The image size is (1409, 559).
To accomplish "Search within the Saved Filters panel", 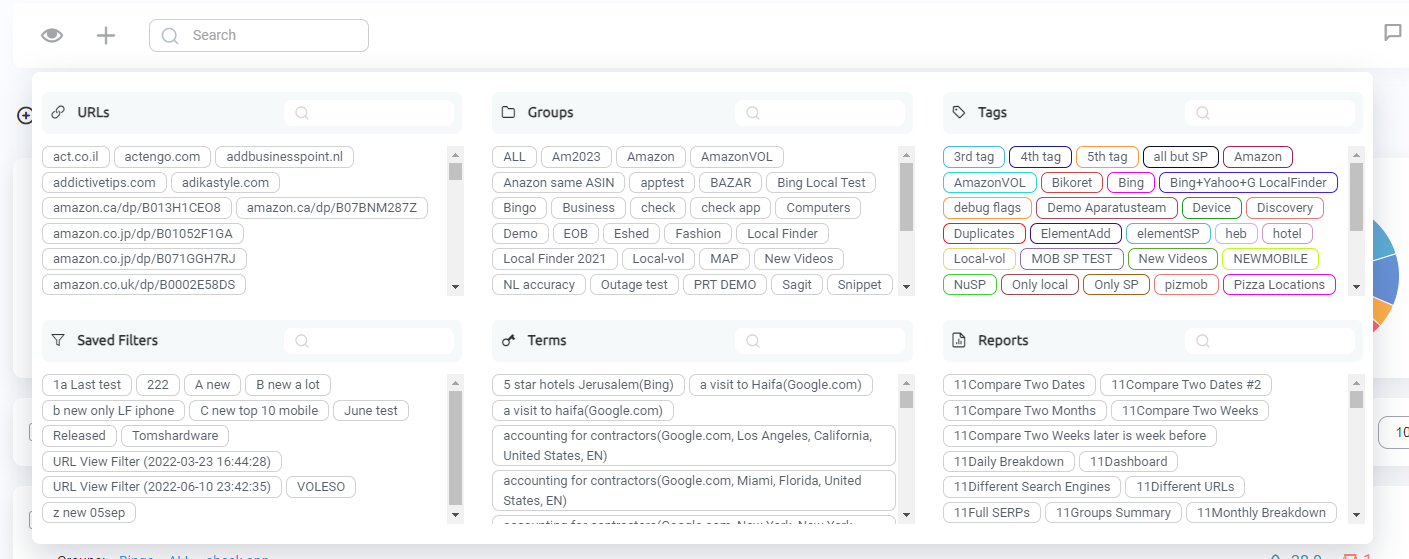I will pyautogui.click(x=369, y=341).
